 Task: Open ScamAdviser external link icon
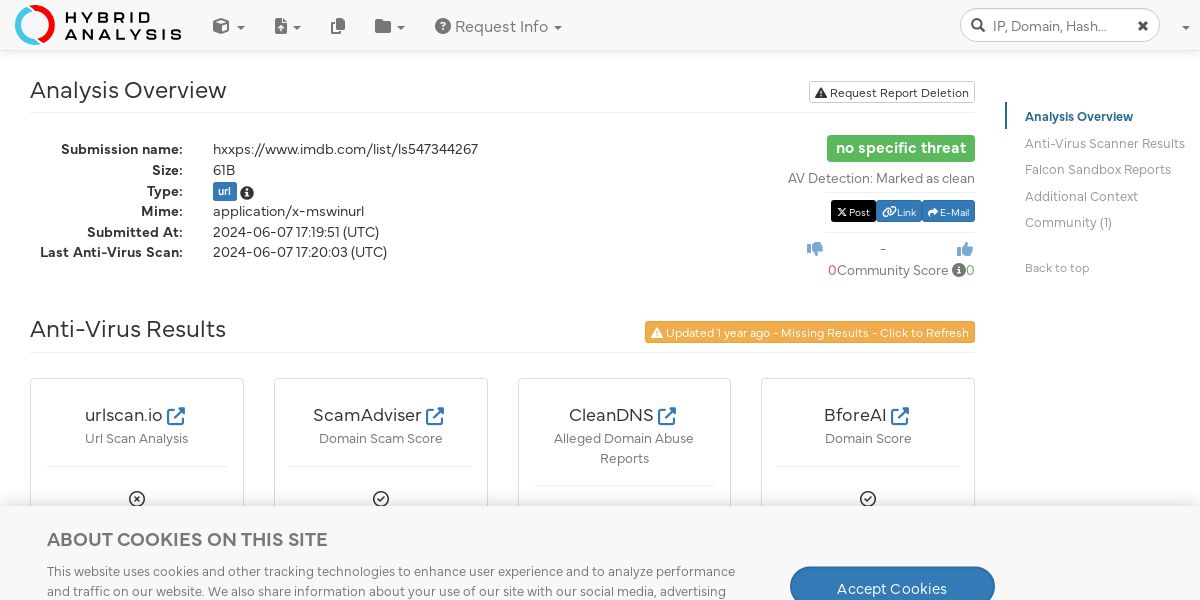(435, 415)
